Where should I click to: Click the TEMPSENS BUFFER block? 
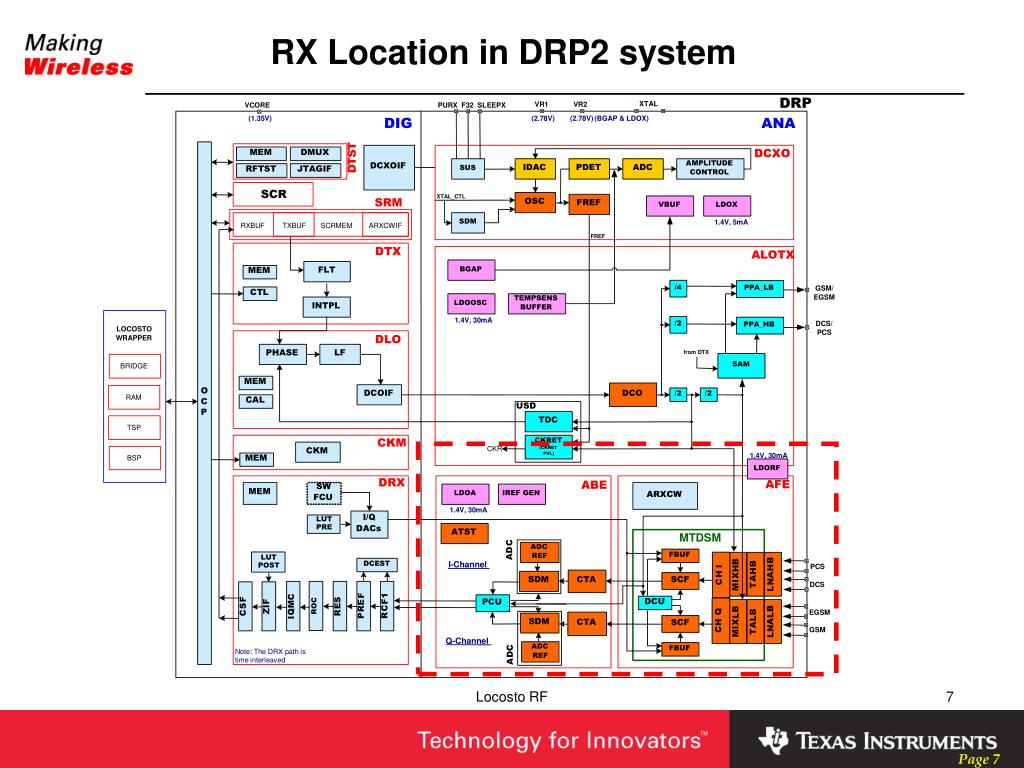pyautogui.click(x=536, y=304)
